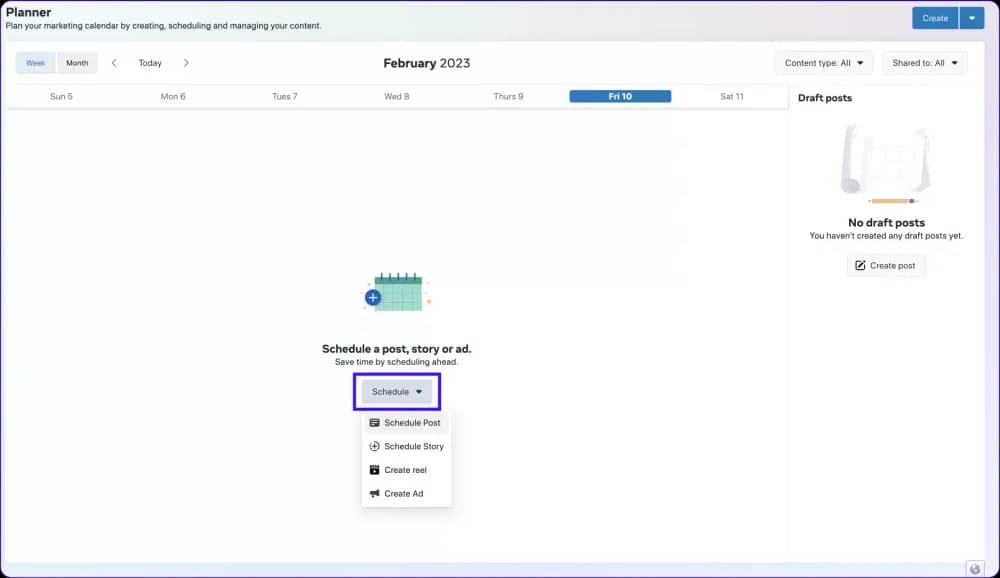The height and width of the screenshot is (578, 1000).
Task: Switch to Week view
Action: 36,63
